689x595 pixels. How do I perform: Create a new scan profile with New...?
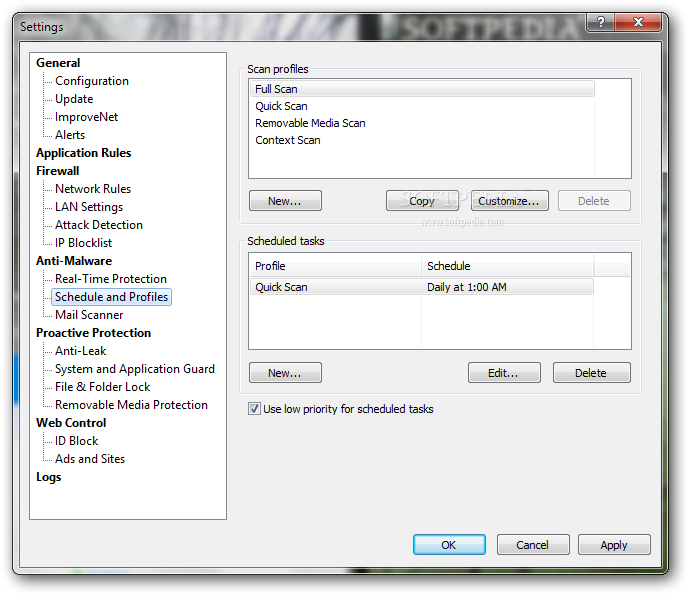pos(285,201)
